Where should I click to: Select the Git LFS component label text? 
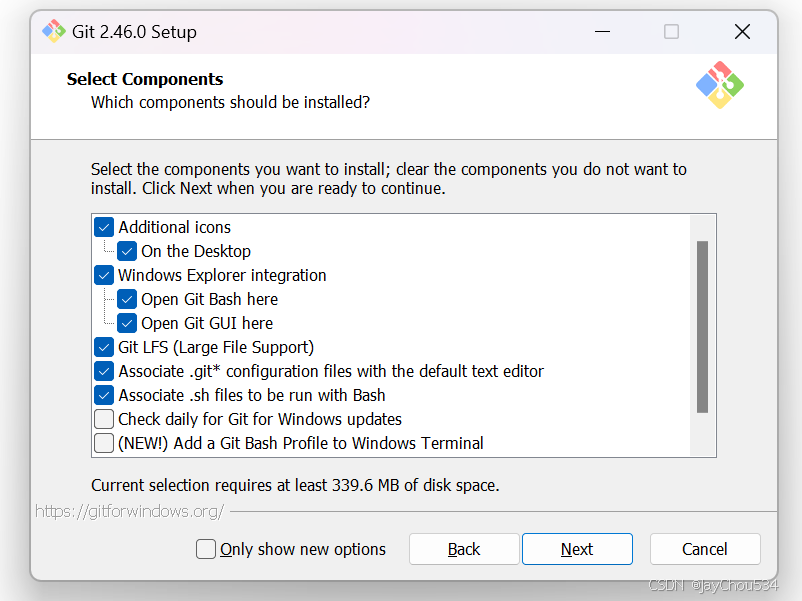pos(215,347)
